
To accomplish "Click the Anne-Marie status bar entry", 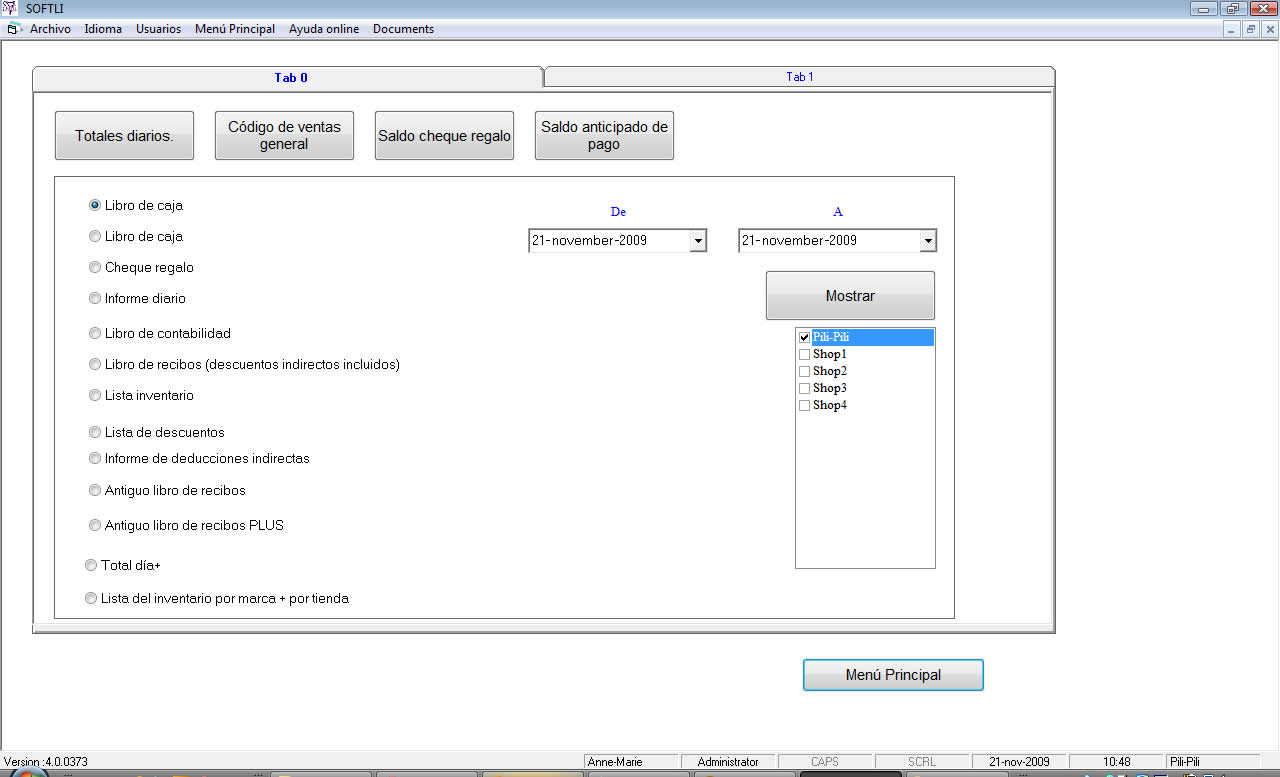I will [x=632, y=762].
